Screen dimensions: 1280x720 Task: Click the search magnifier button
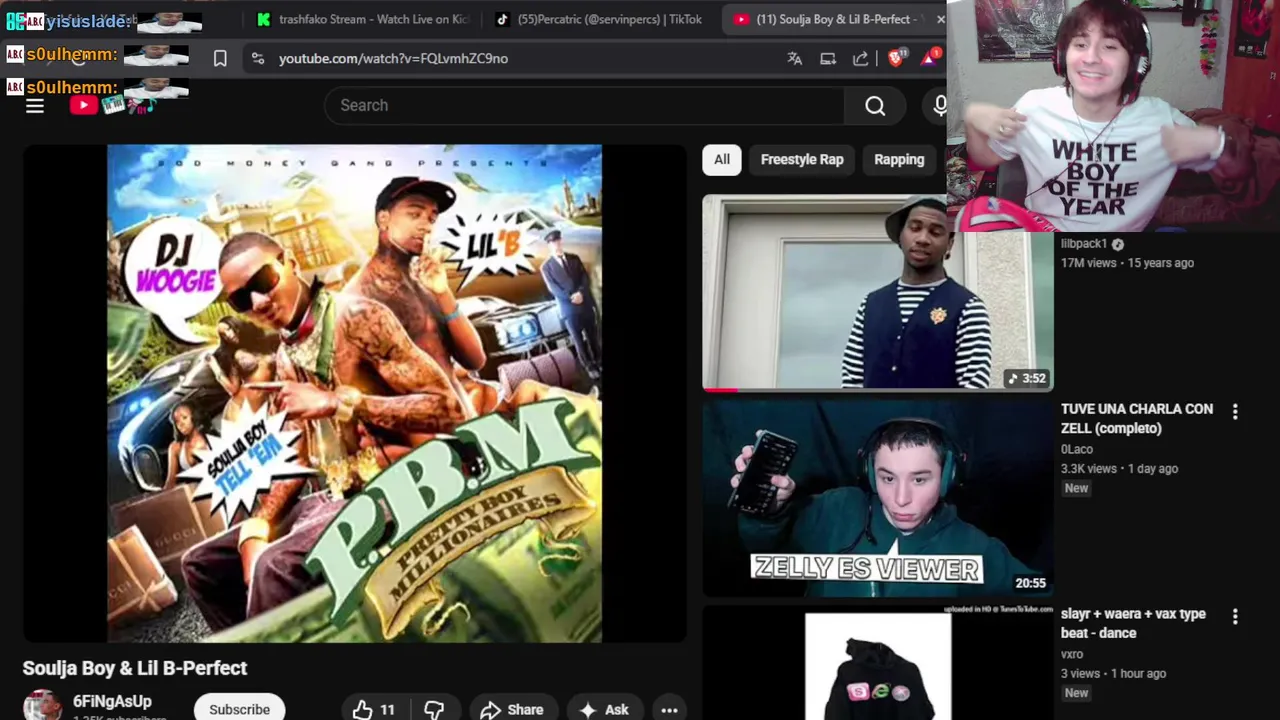[x=875, y=106]
